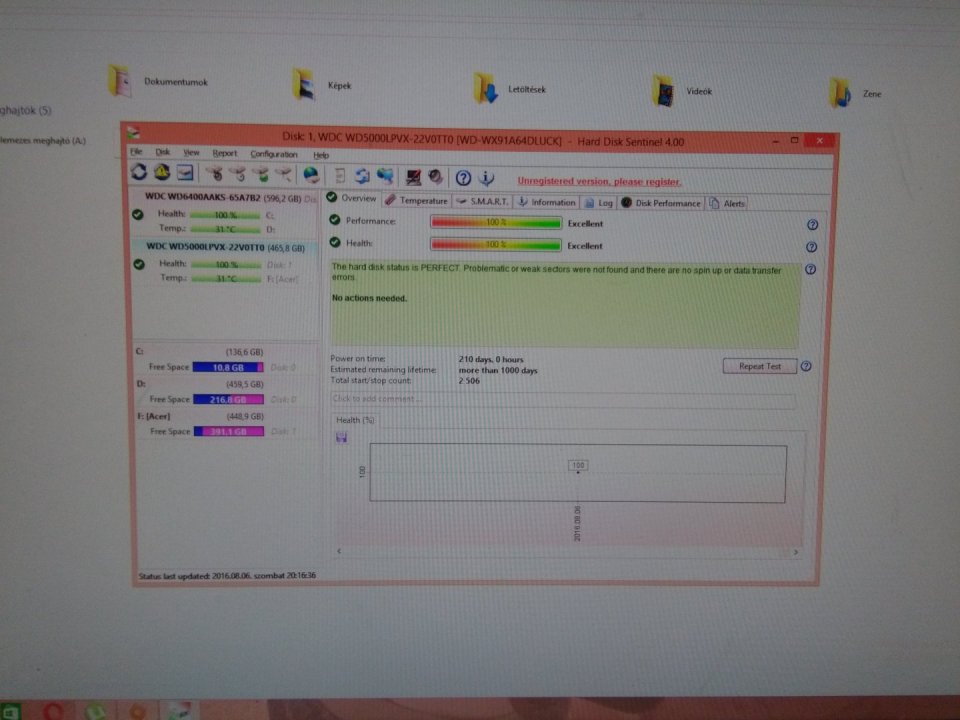Click the save icon above health graph
This screenshot has height=720, width=960.
[x=342, y=437]
